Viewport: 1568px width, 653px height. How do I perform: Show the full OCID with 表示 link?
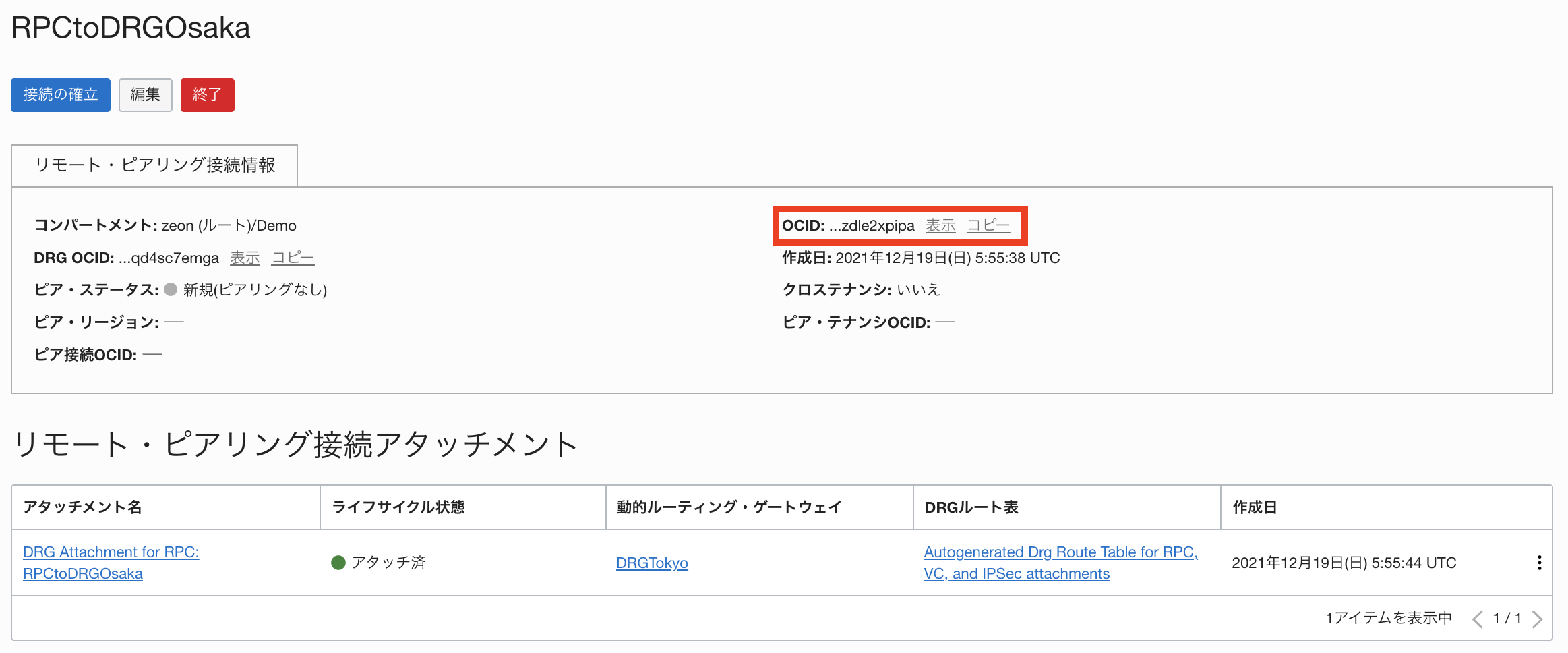[x=940, y=226]
